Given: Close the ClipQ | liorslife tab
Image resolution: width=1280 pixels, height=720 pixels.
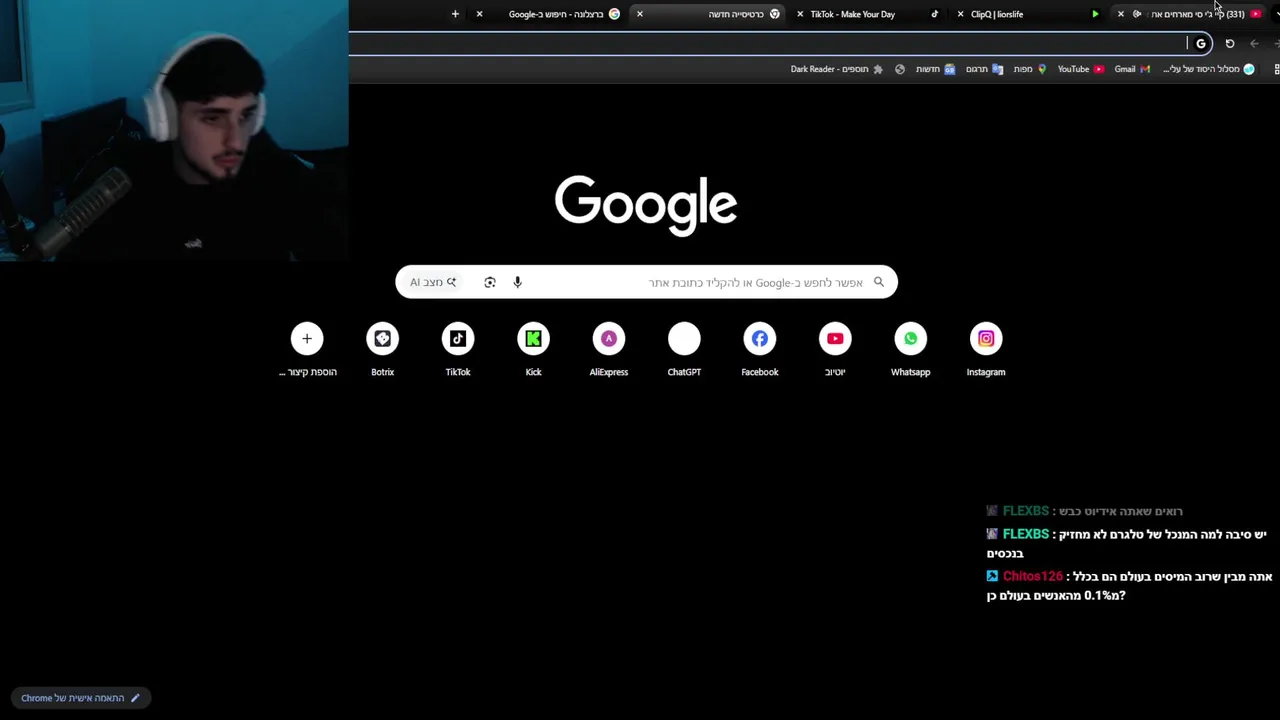Looking at the screenshot, I should point(961,14).
